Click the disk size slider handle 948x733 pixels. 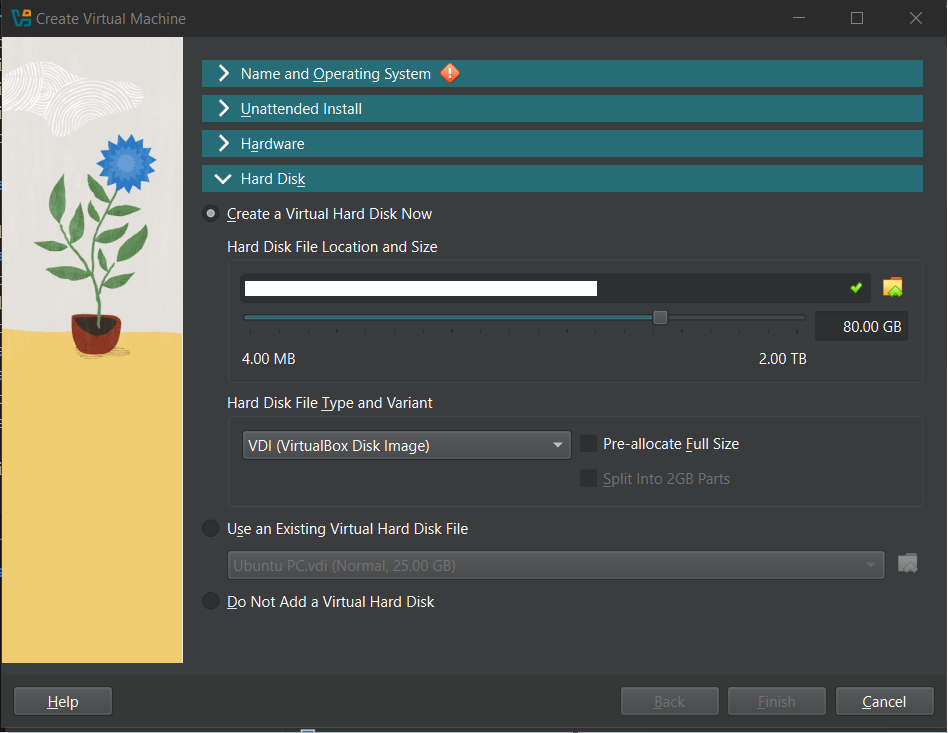pos(660,318)
